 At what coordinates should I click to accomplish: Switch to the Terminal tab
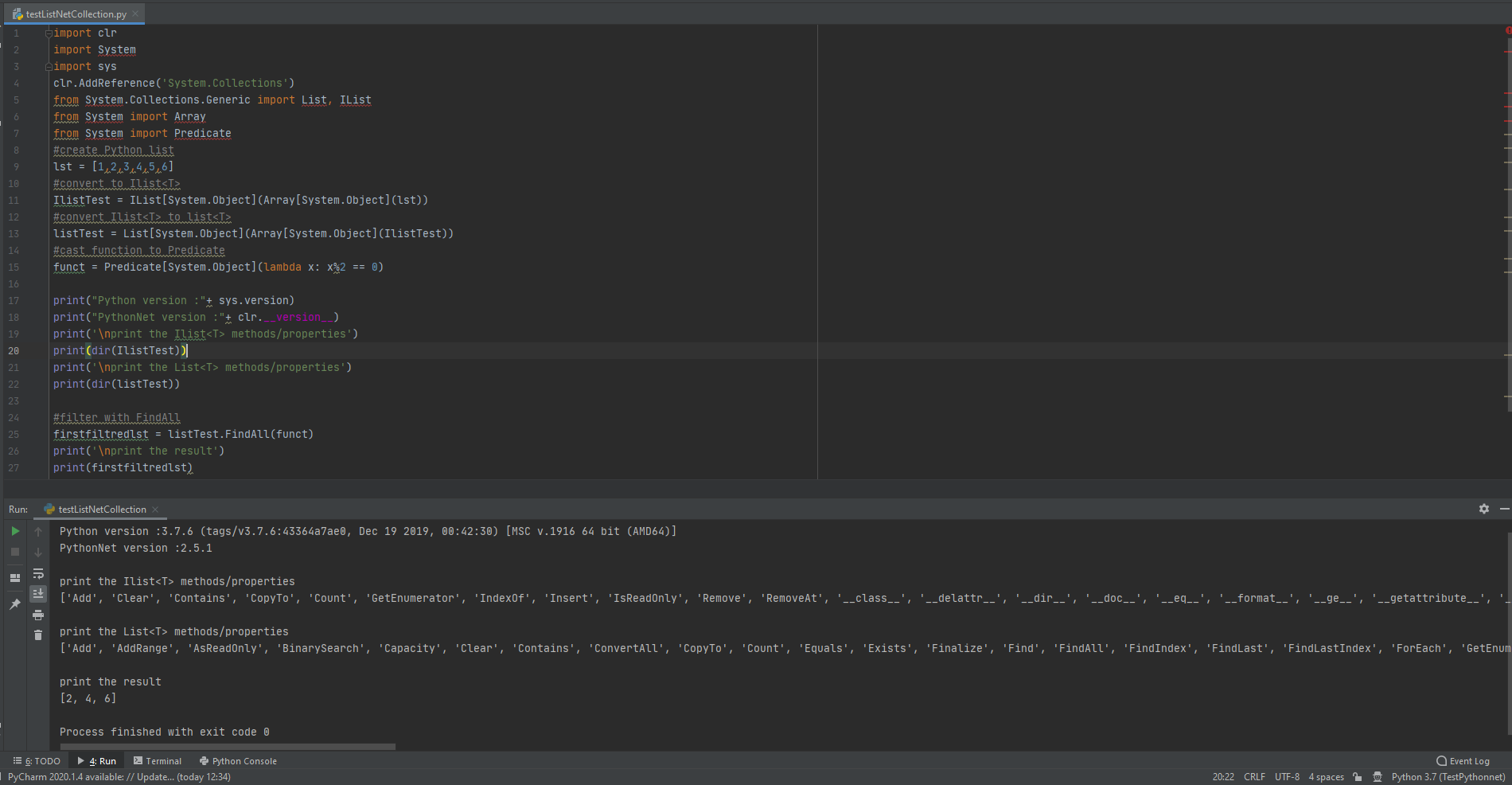click(x=158, y=760)
